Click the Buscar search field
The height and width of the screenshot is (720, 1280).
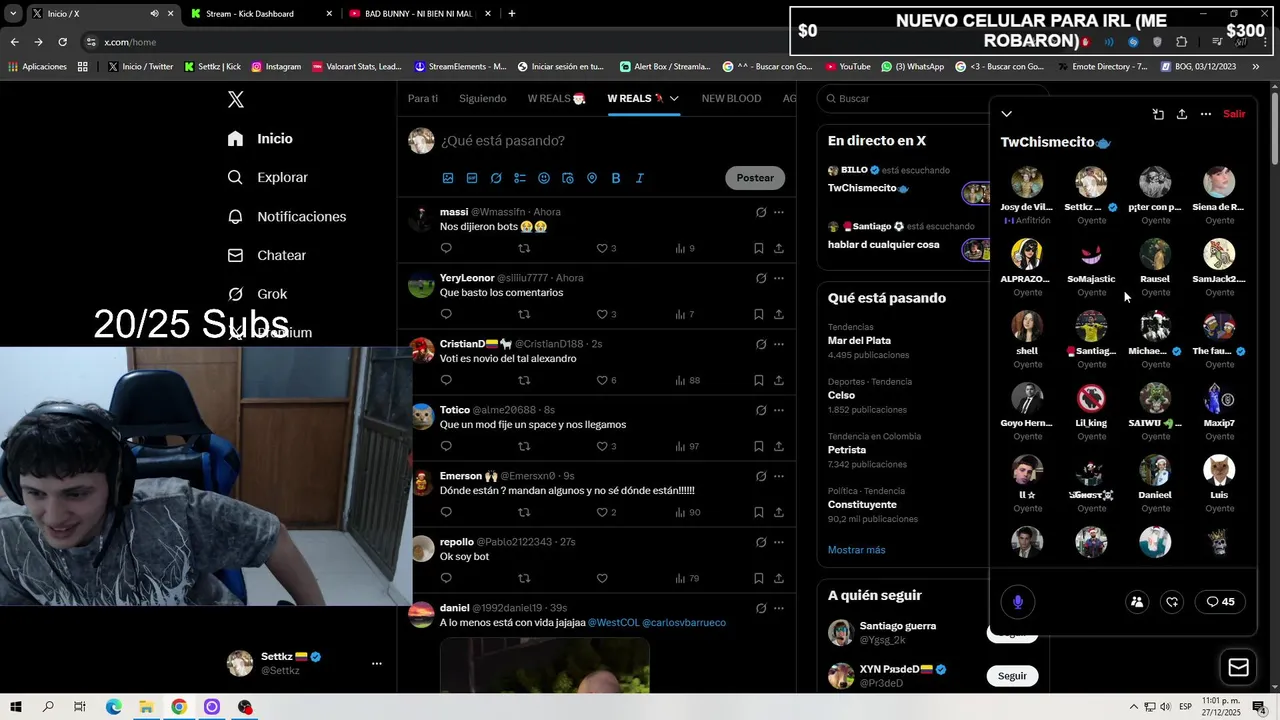905,99
